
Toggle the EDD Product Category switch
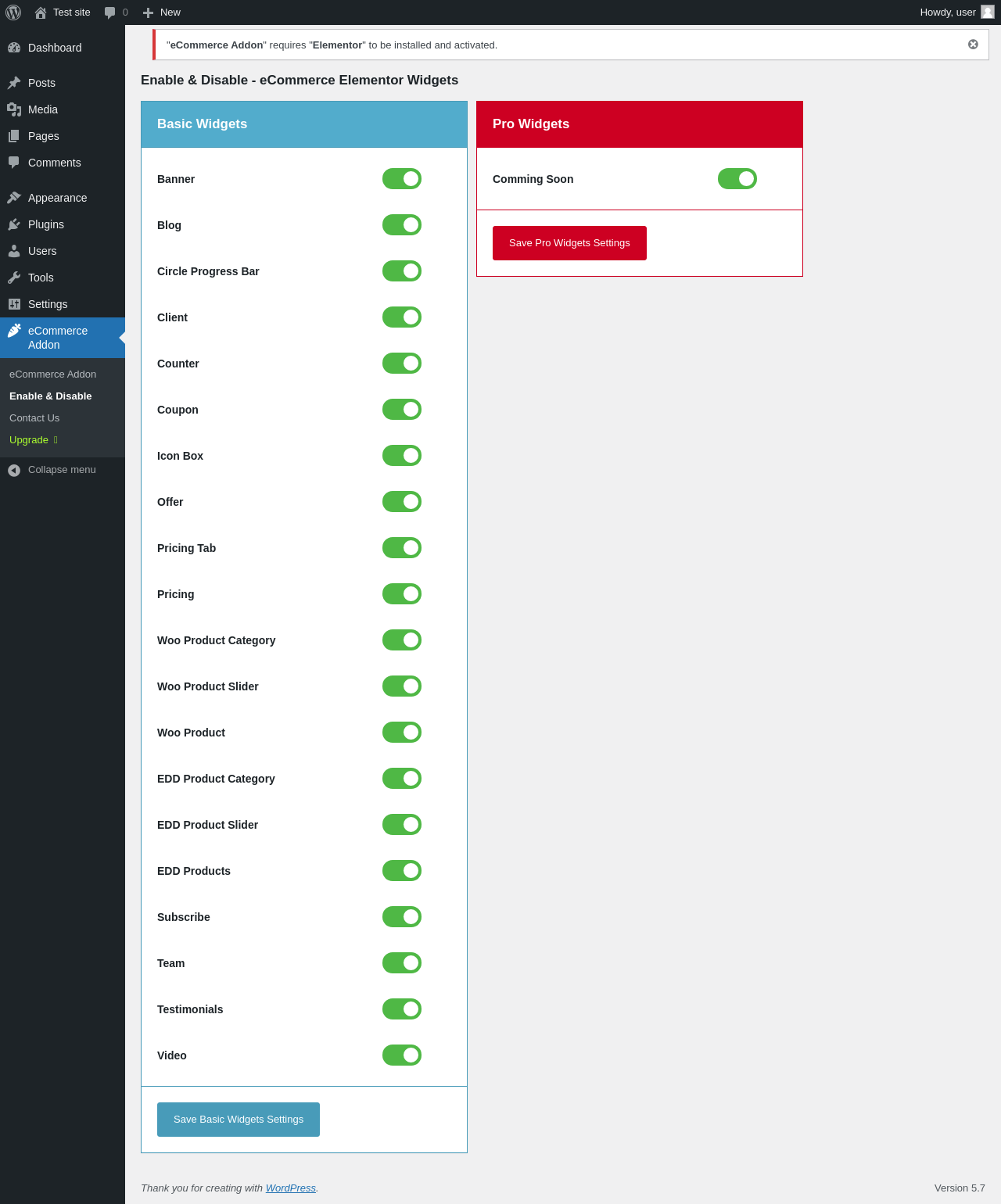pos(402,779)
